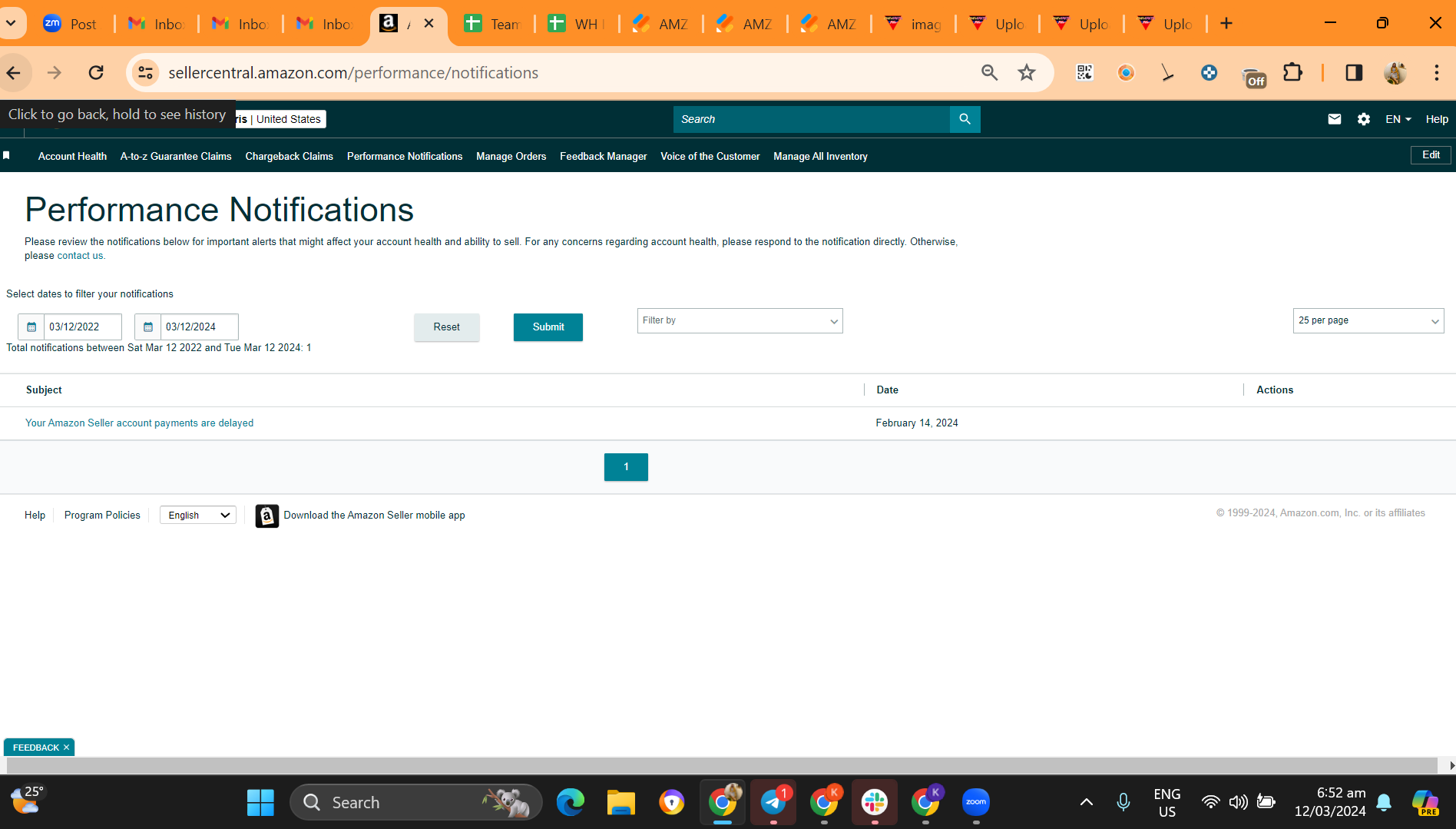Screen dimensions: 1456x829
Task: Toggle the browser side panel icon
Action: (x=1354, y=73)
